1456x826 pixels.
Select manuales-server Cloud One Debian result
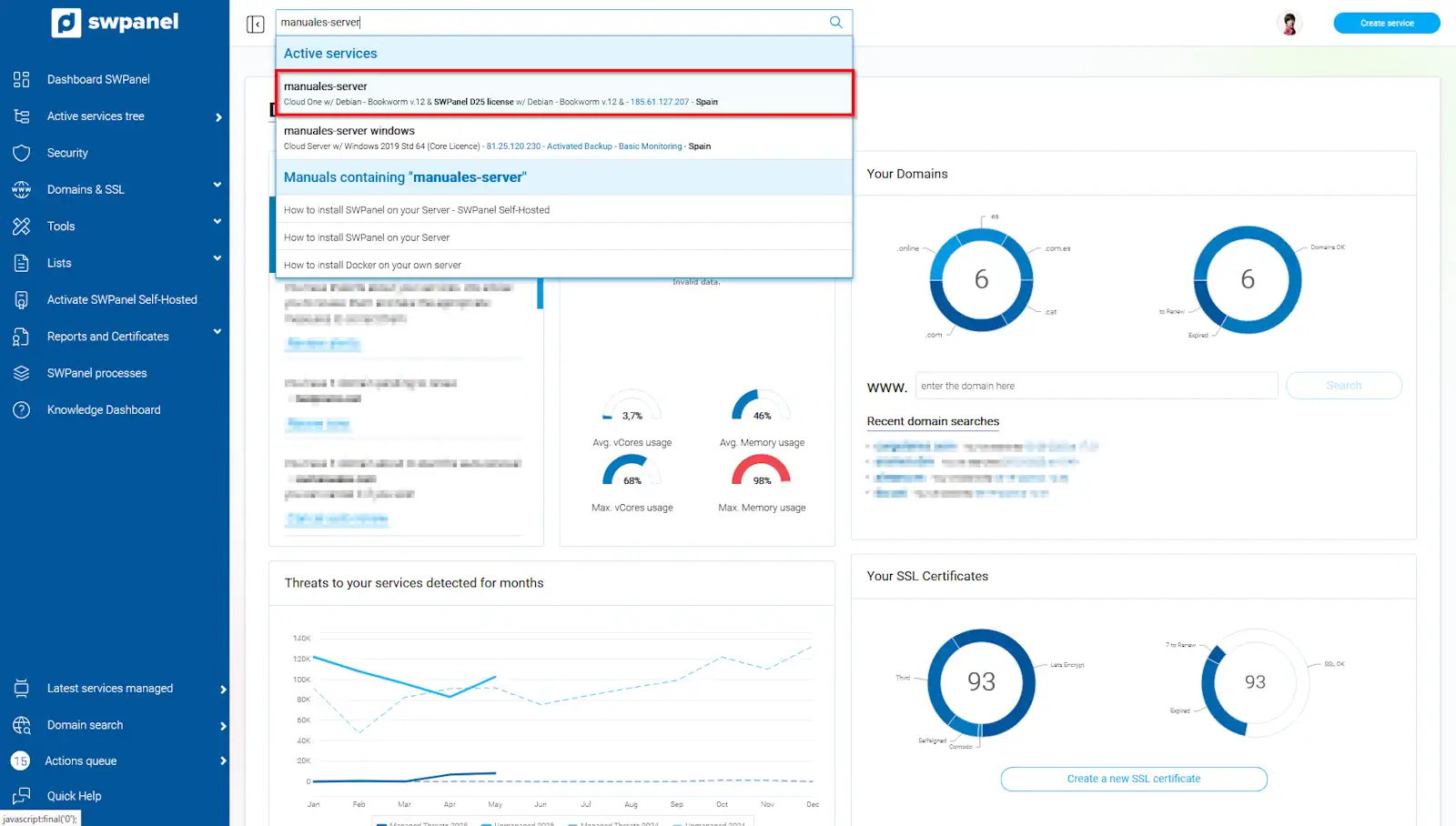click(564, 93)
